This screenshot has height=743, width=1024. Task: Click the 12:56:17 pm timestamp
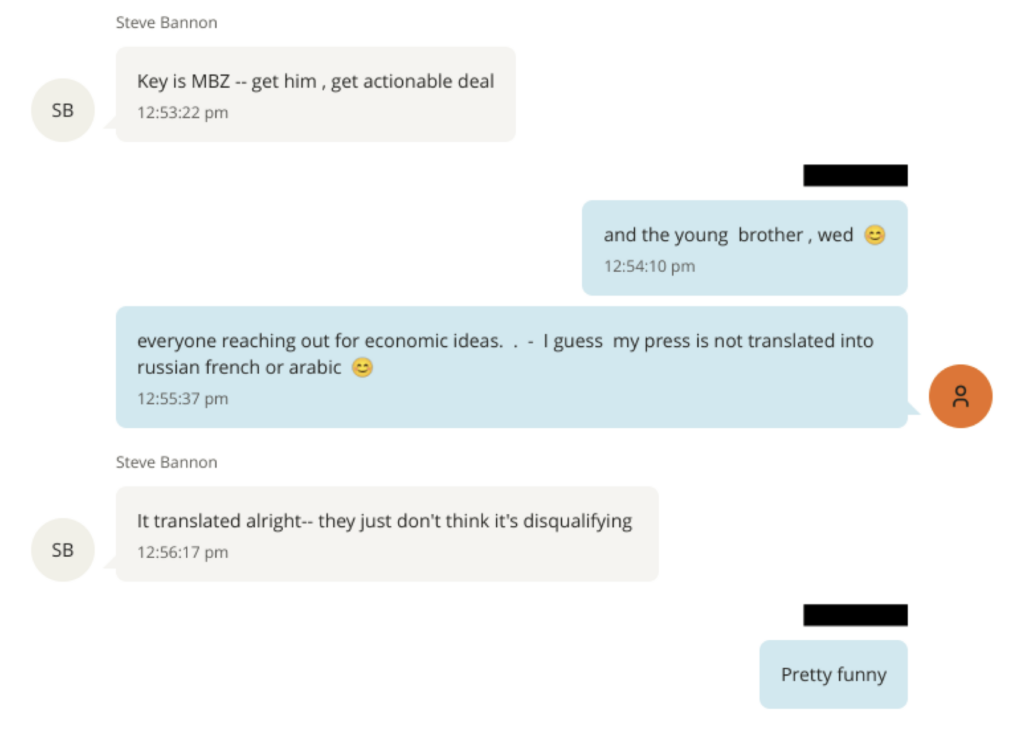(x=182, y=552)
